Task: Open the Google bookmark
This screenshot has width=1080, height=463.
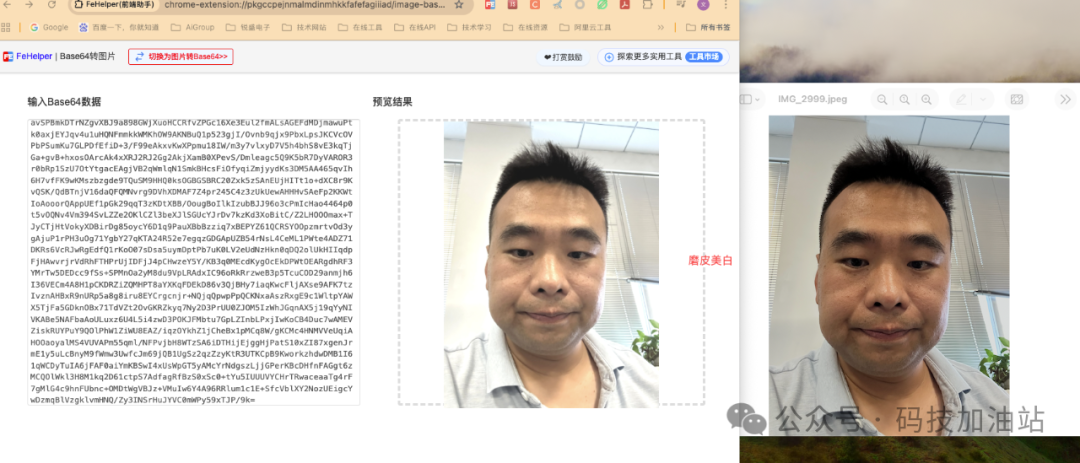Action: 49,28
